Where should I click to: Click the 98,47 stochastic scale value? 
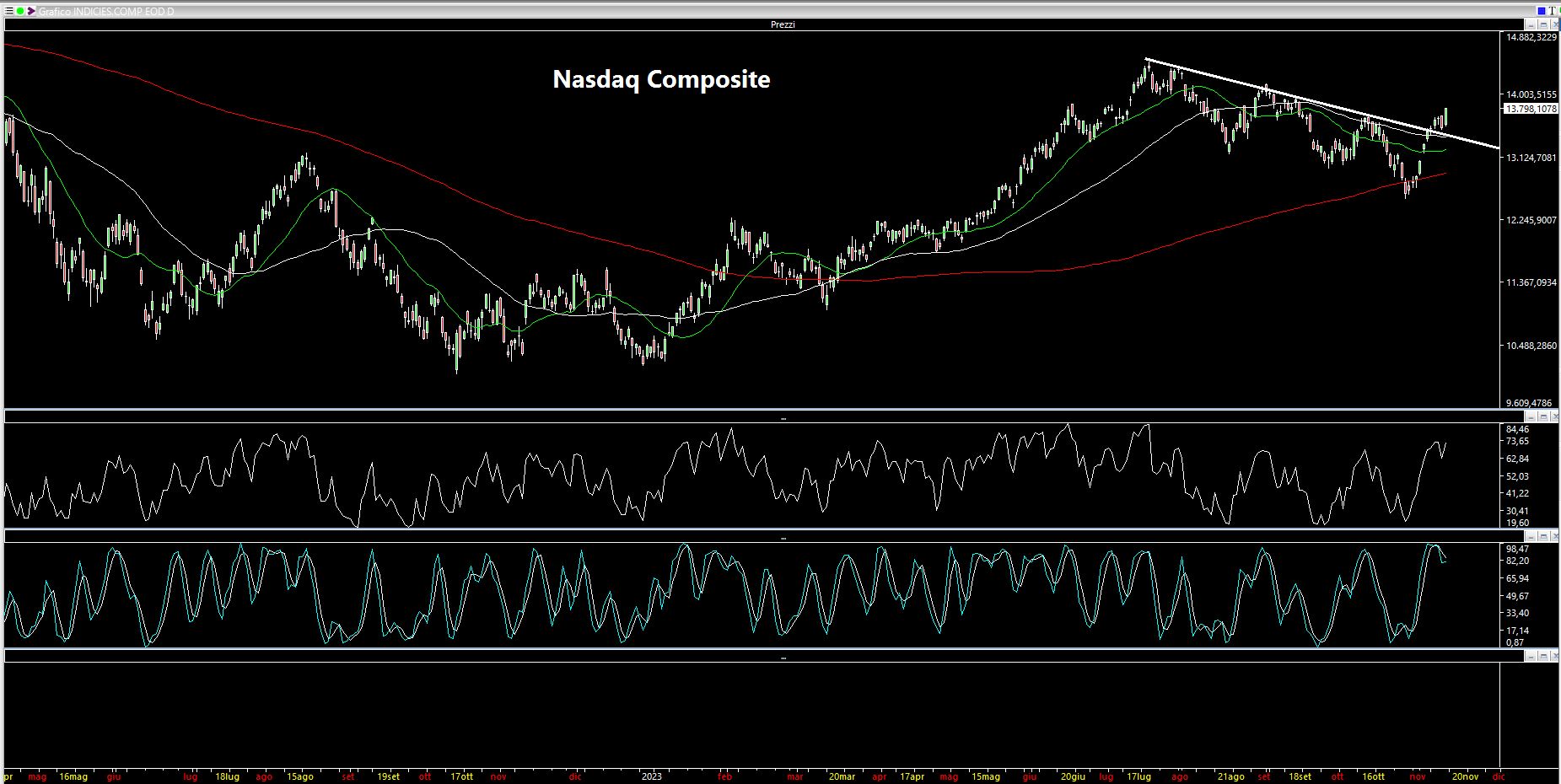pos(1517,549)
